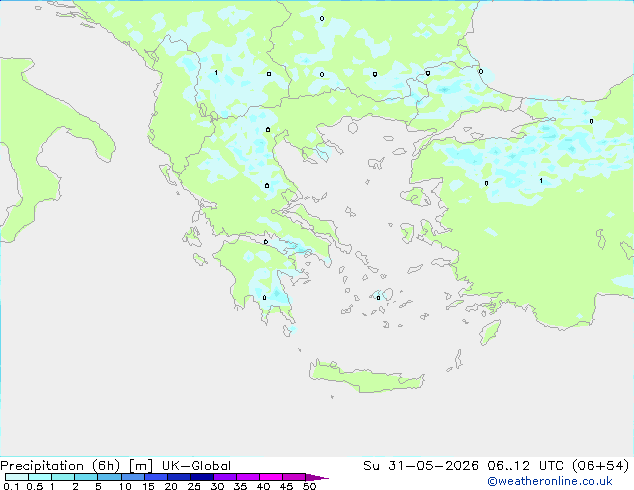Viewport: 634px width, 490px height.
Task: Click the 25–30 dark navy legend swatch
Action: pos(202,477)
